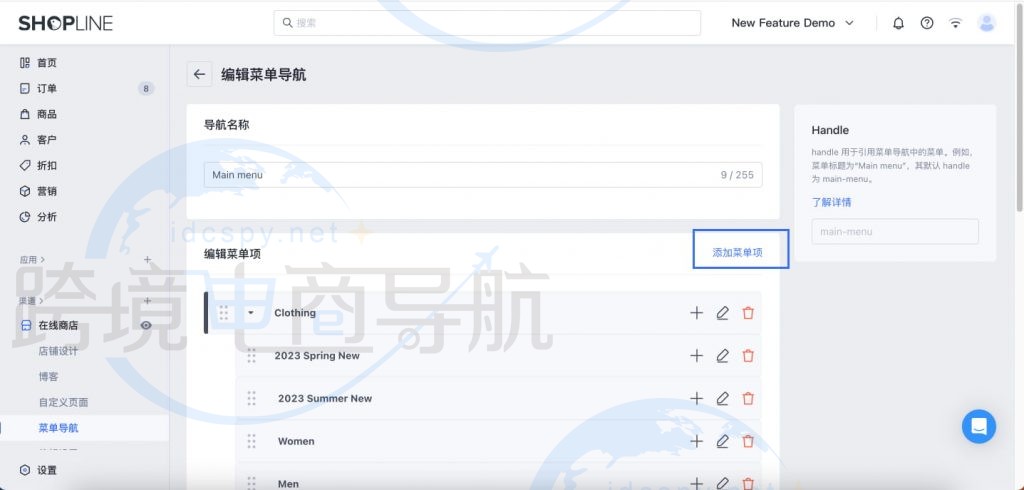Screen dimensions: 1024x490
Task: Open the help question mark icon
Action: tap(927, 23)
